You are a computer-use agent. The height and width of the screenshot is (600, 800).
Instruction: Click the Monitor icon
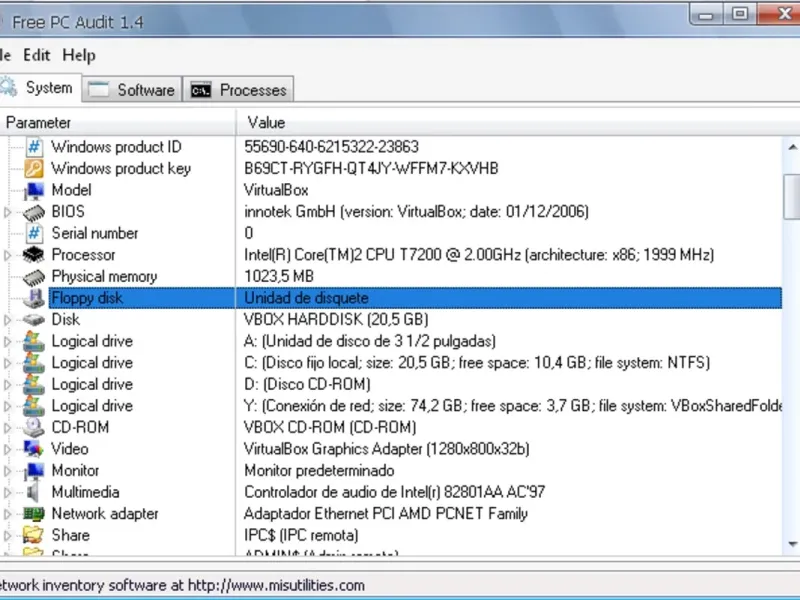(34, 470)
